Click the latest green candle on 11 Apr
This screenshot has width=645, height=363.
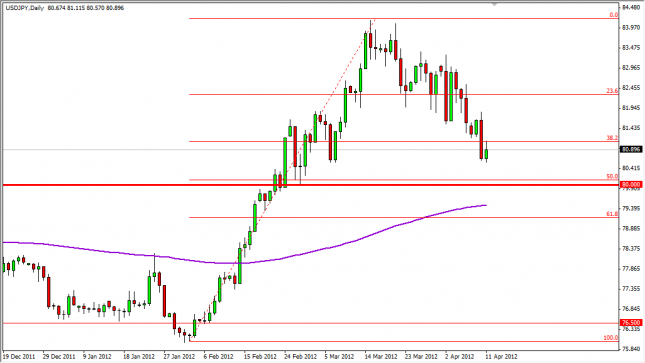(x=486, y=154)
